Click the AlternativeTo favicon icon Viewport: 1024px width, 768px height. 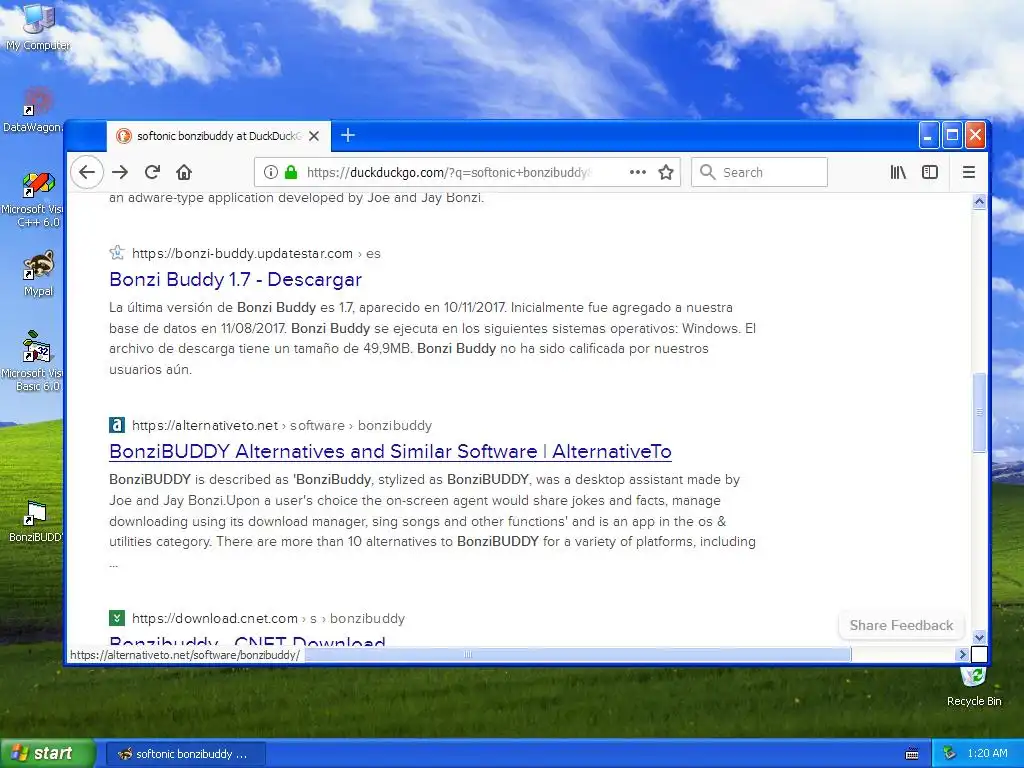tap(117, 425)
